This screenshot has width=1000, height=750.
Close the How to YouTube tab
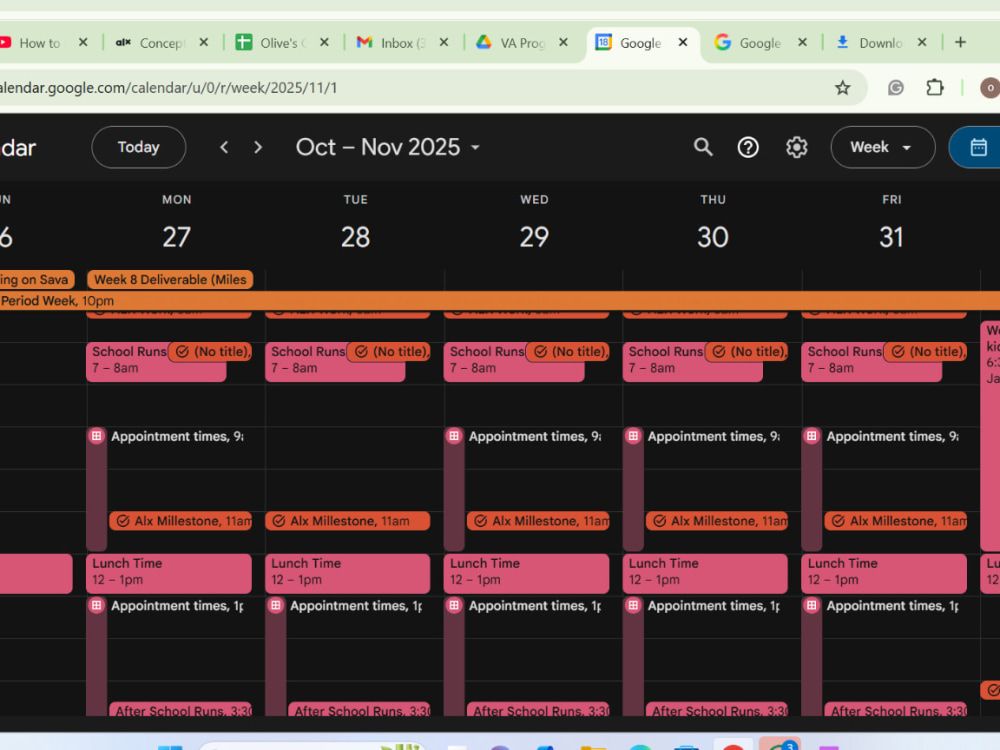83,42
